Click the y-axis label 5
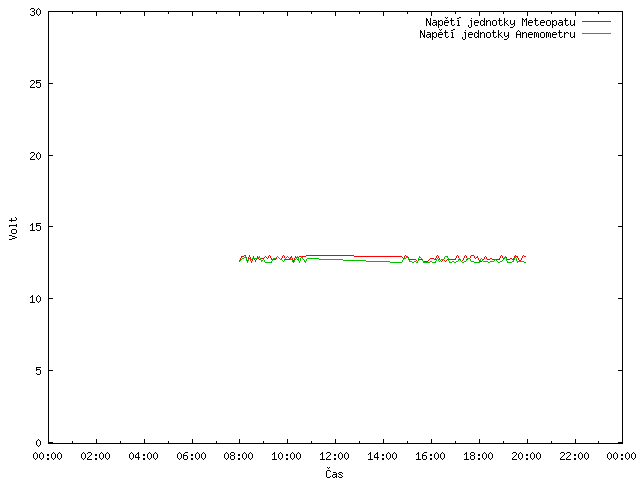 (38, 371)
